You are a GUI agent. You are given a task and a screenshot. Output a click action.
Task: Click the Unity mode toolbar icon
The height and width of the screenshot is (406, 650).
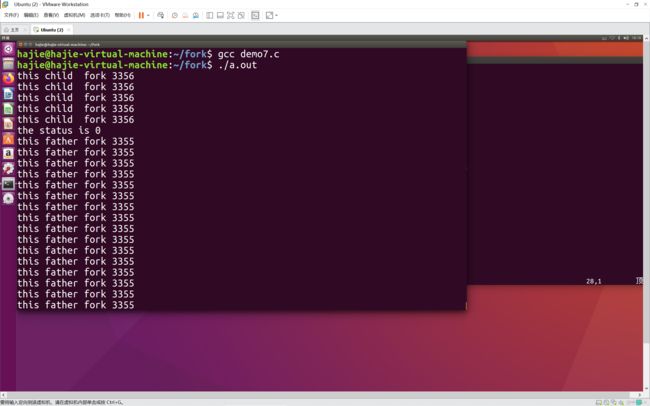pos(241,15)
